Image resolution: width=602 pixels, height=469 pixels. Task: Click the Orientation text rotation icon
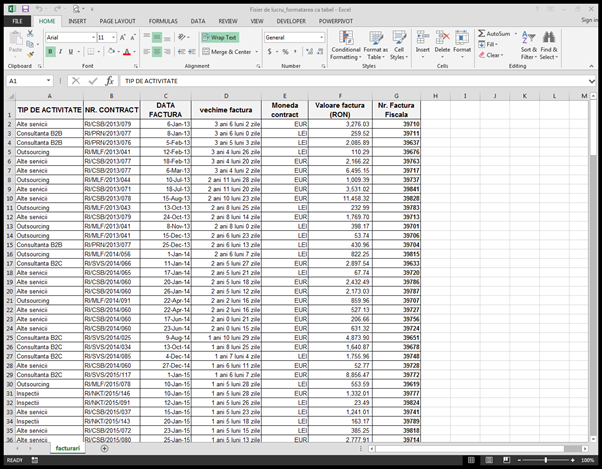click(x=182, y=37)
